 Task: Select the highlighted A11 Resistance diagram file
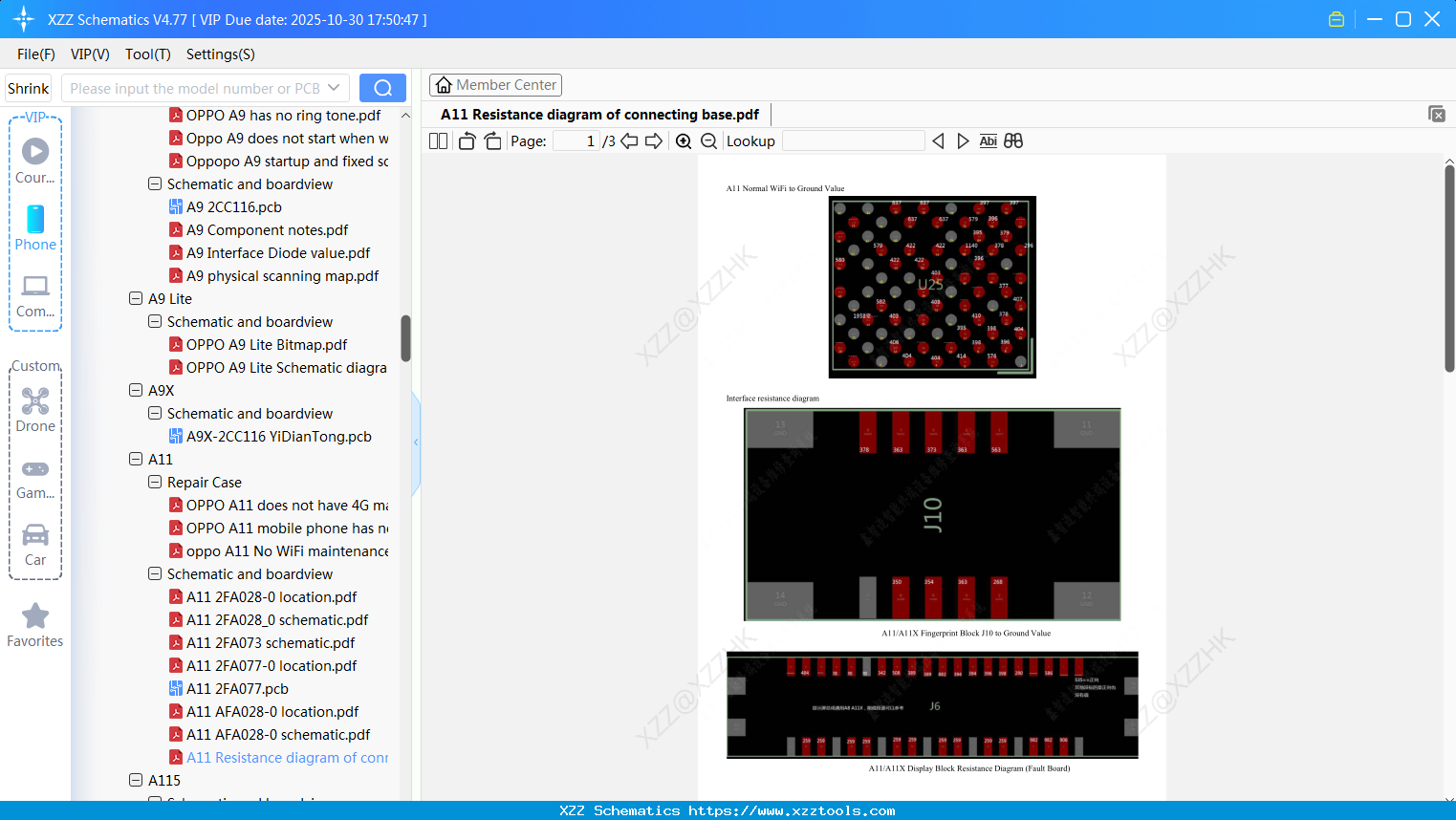point(287,757)
